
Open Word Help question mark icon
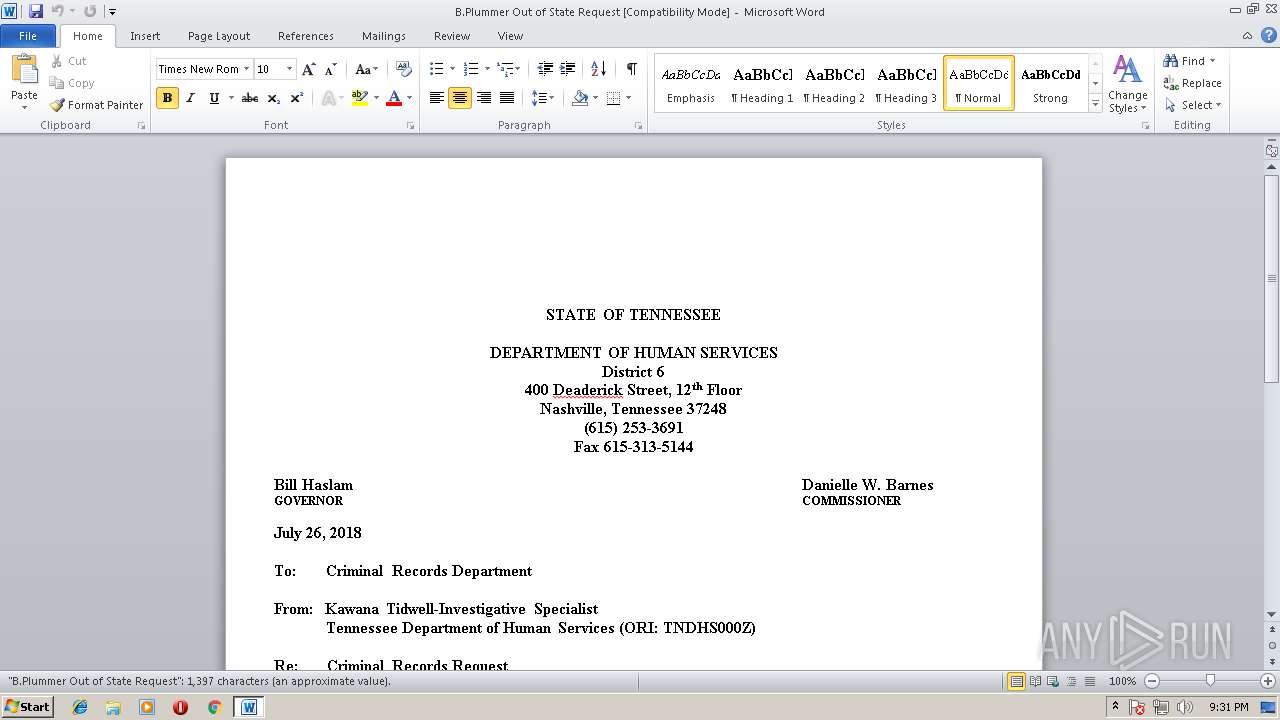pos(1270,35)
